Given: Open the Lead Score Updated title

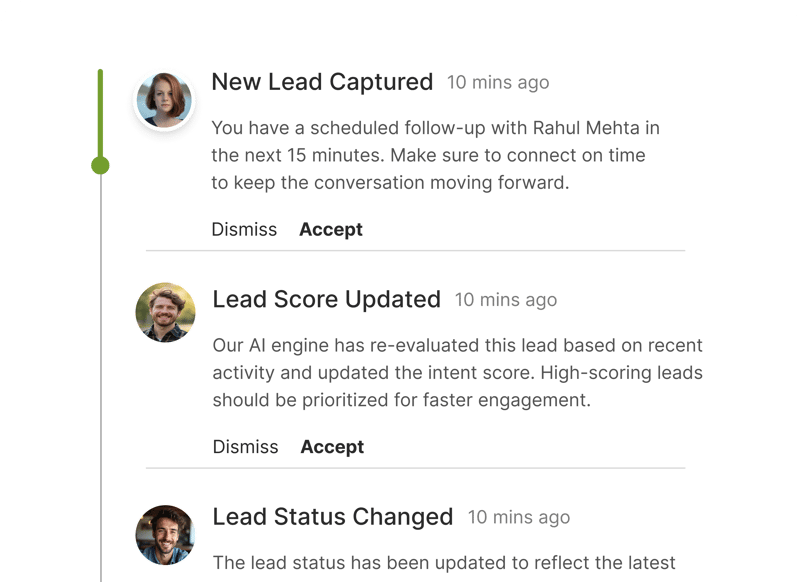Looking at the screenshot, I should click(326, 299).
